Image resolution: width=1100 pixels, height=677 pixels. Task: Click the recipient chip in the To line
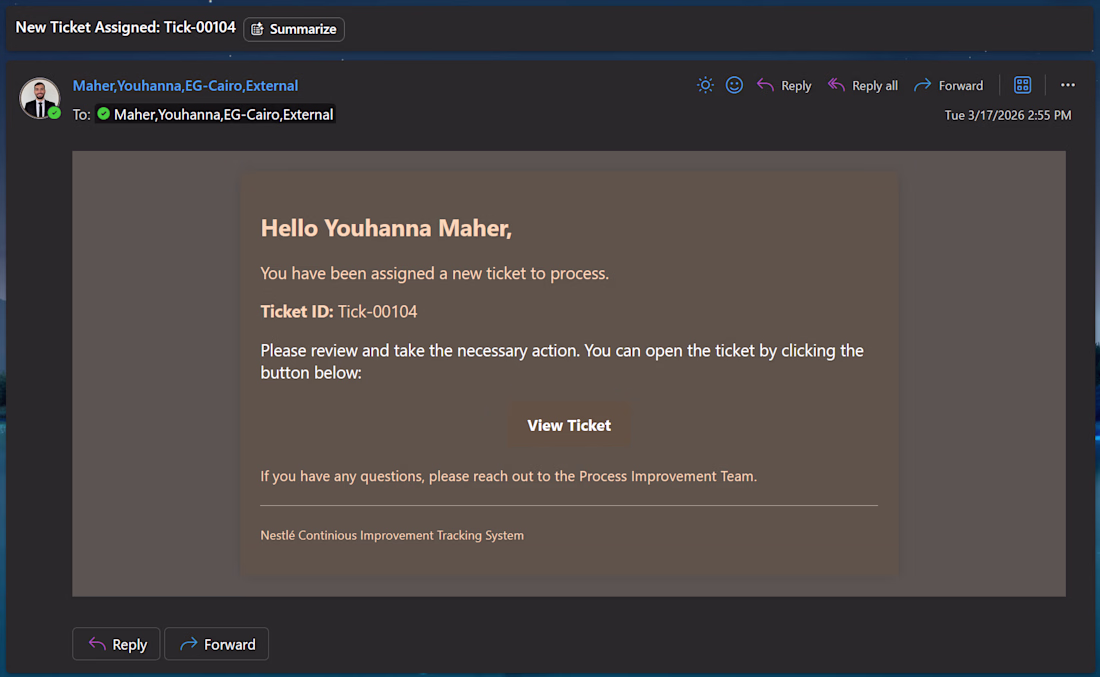215,114
